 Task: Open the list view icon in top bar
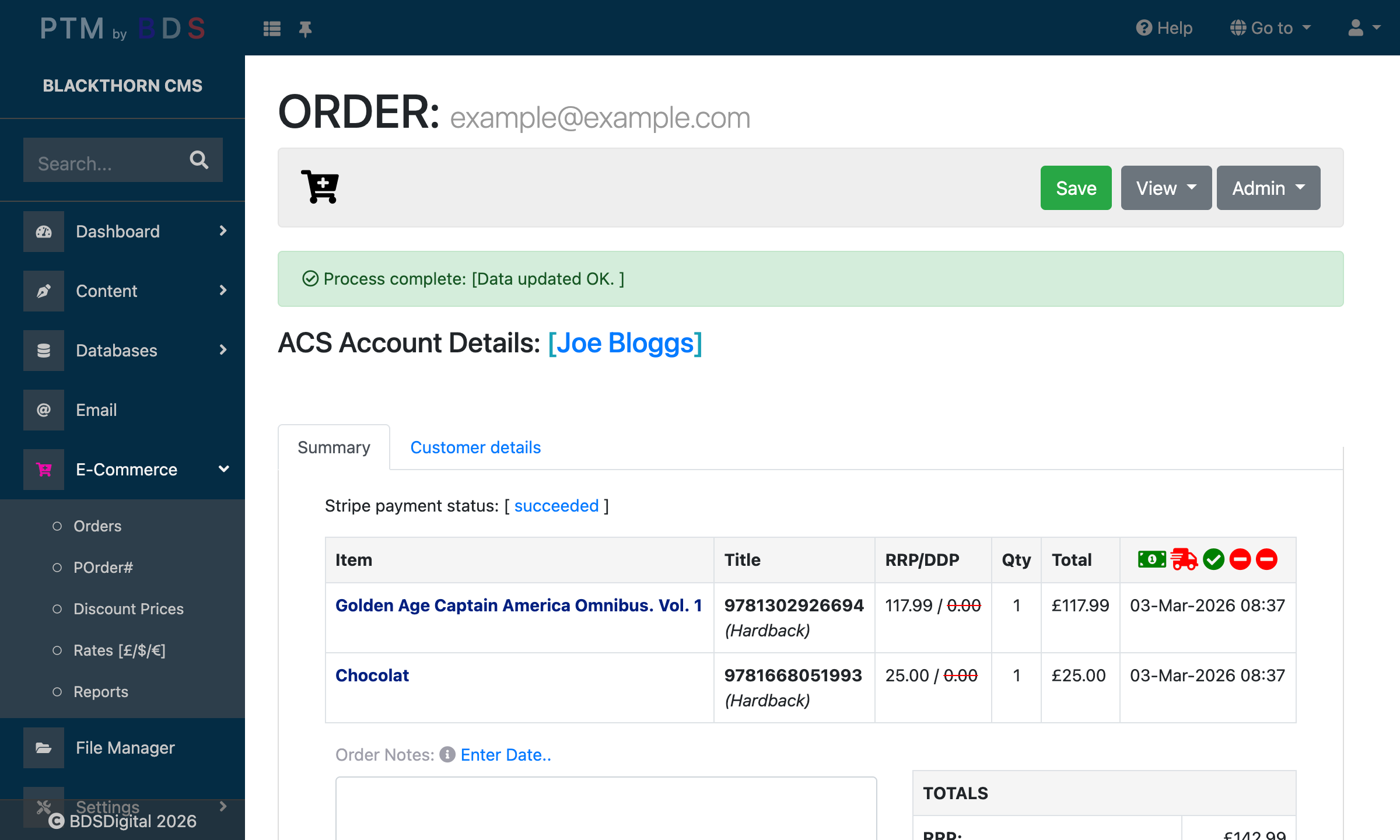click(272, 28)
